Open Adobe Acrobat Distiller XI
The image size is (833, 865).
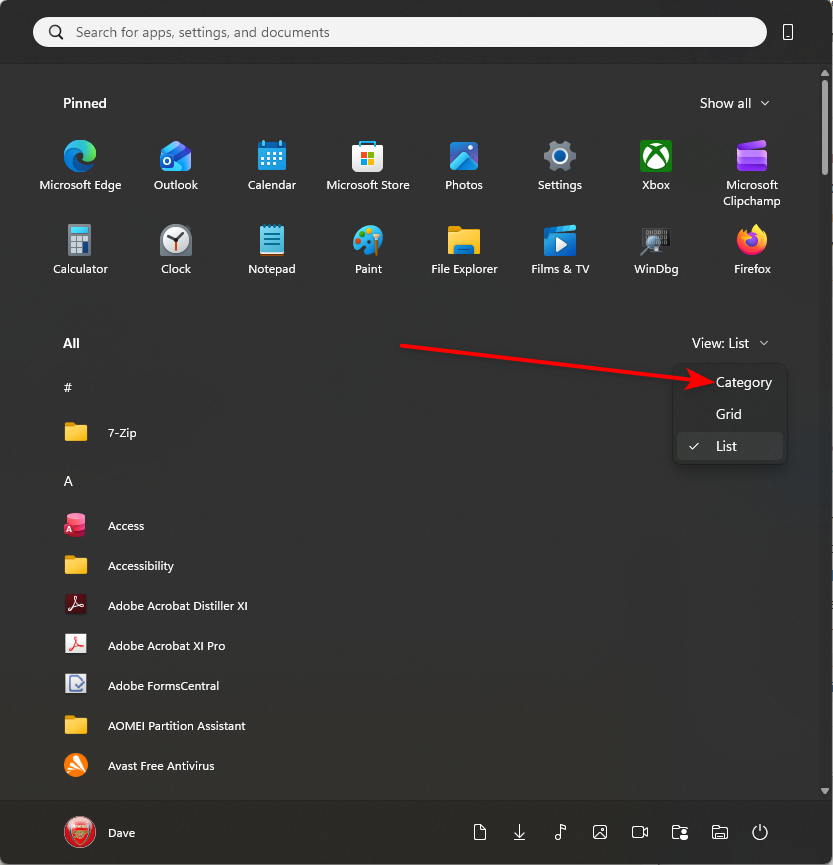(156, 606)
